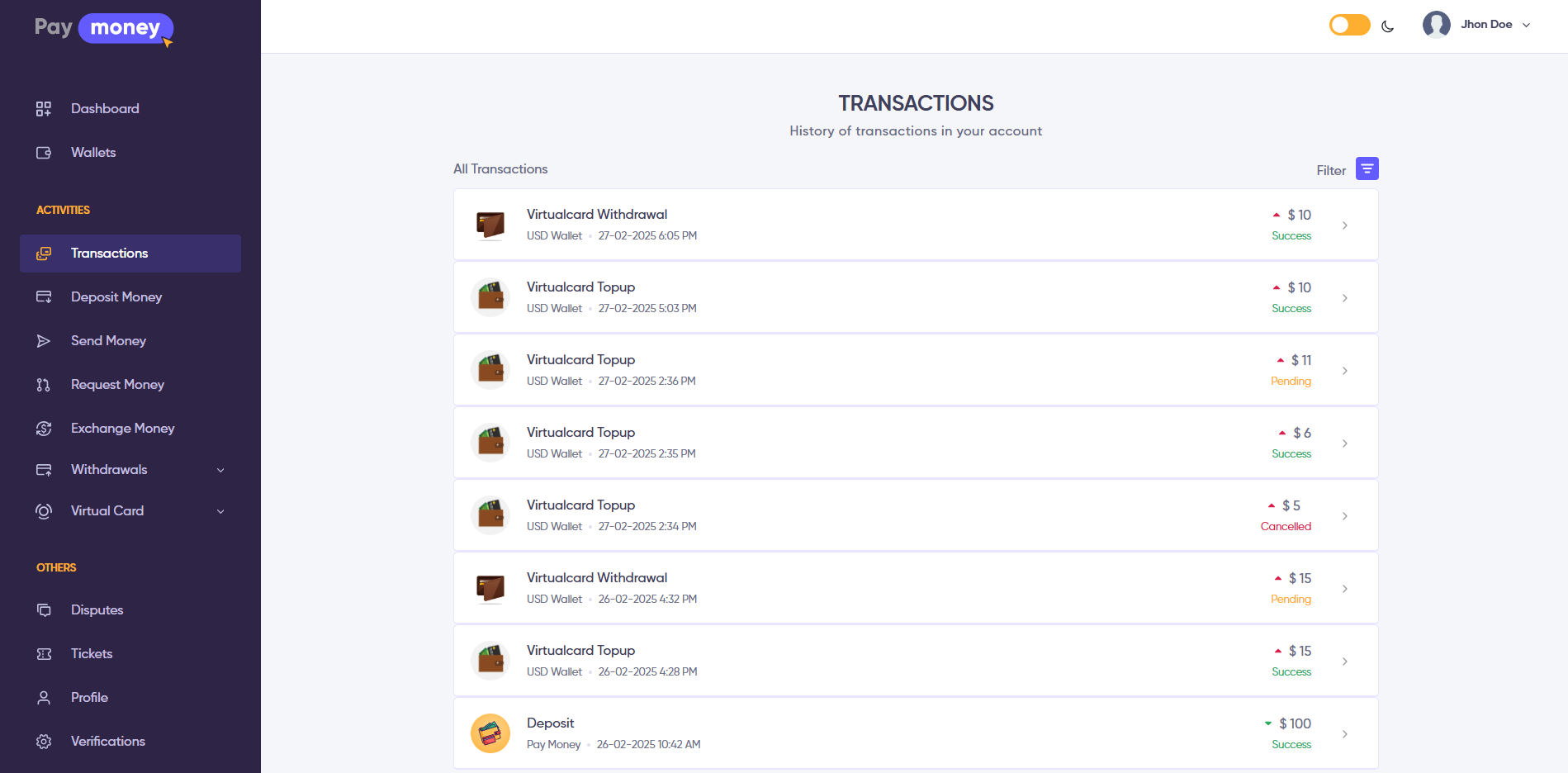Expand the Virtual Card submenu

click(x=220, y=511)
